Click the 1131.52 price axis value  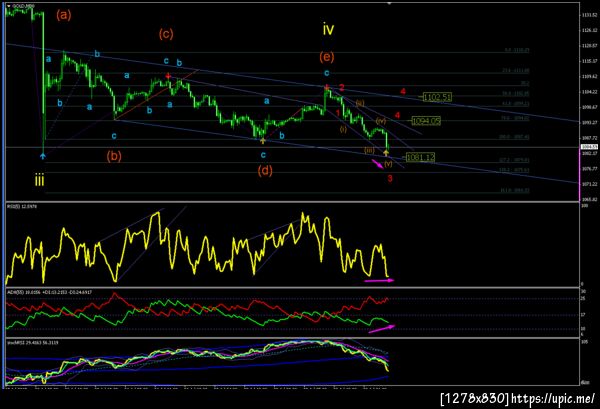point(589,15)
